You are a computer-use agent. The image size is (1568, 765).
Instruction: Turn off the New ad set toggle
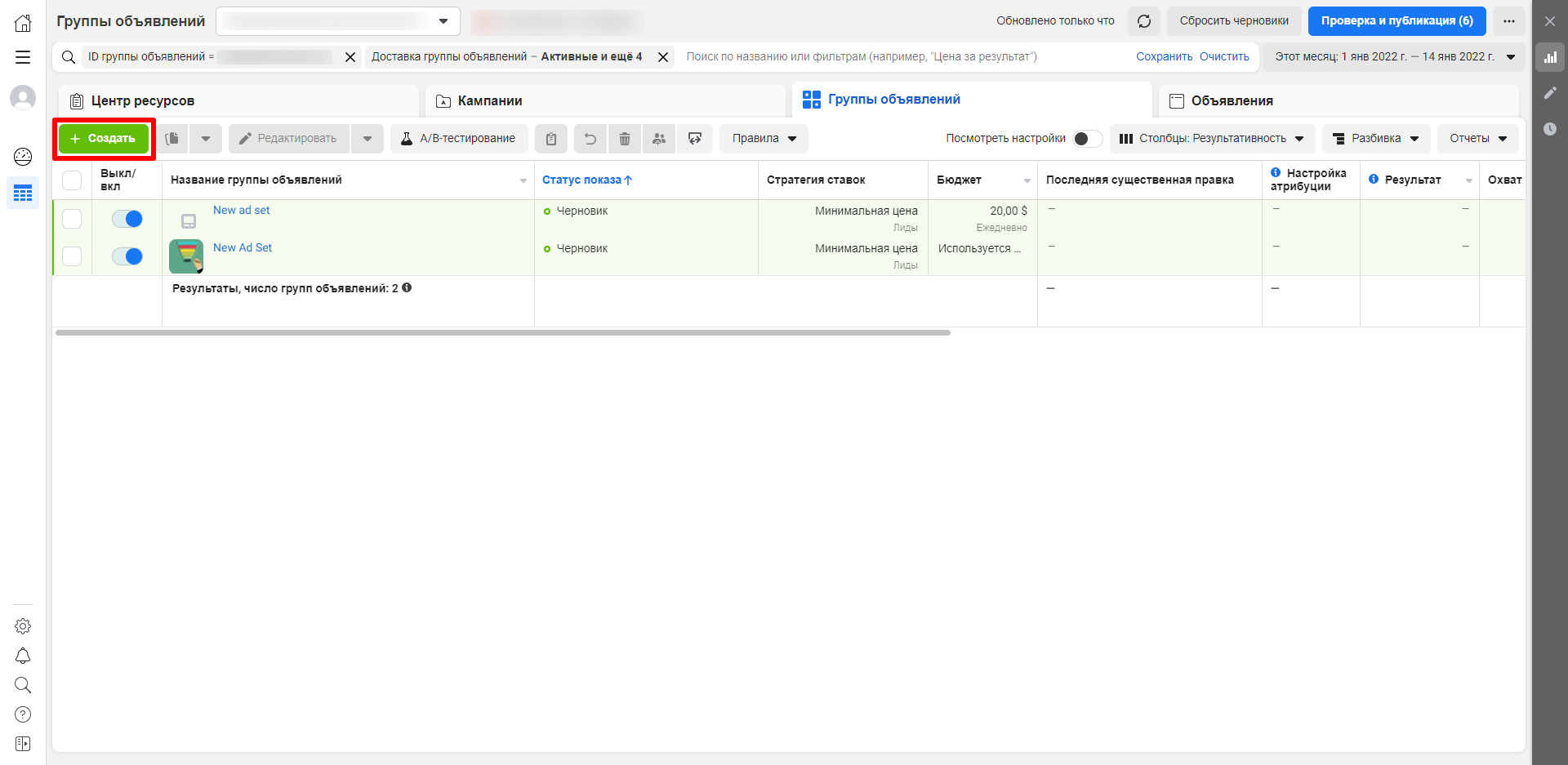coord(127,219)
